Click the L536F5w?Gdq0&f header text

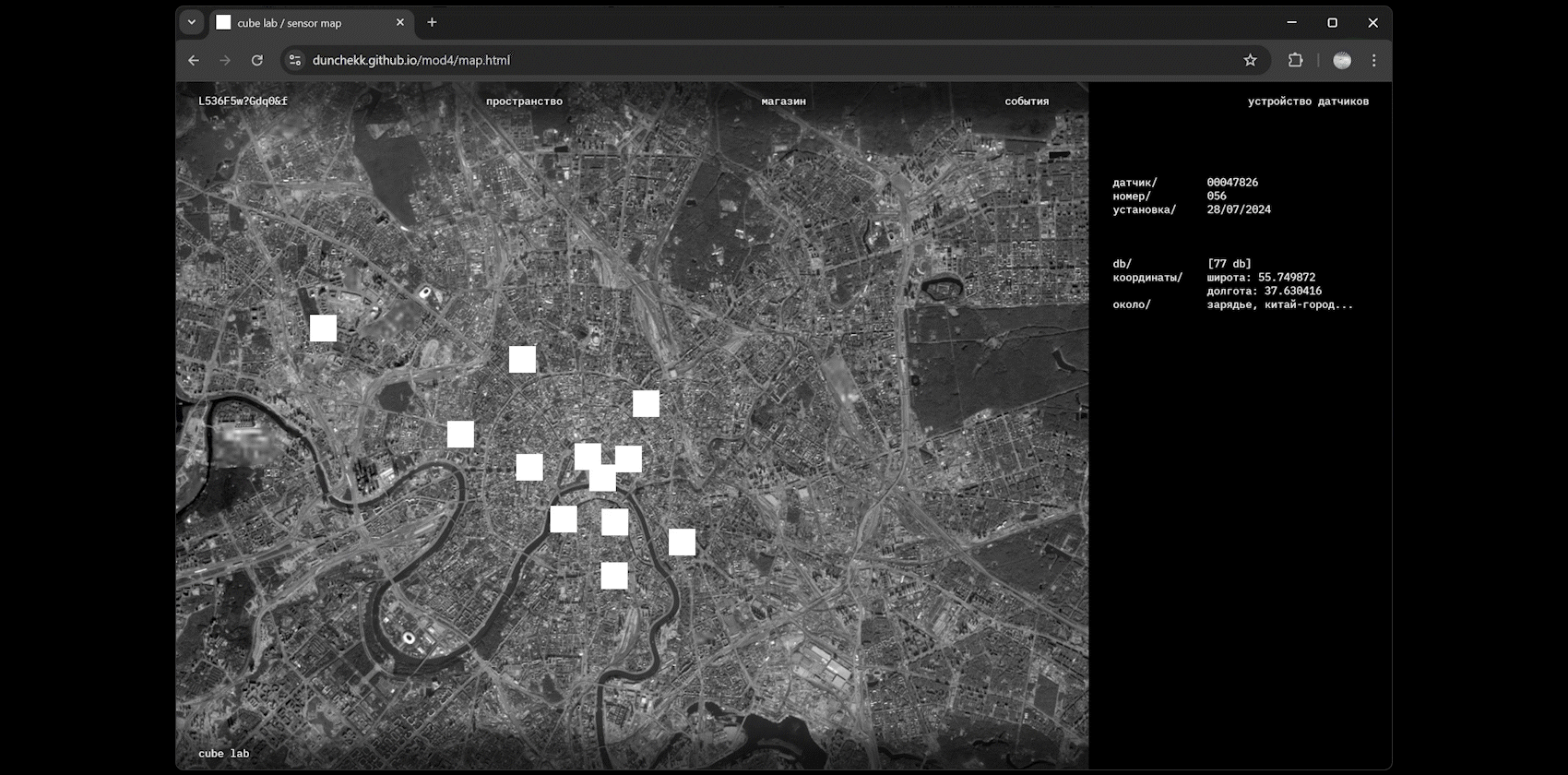pyautogui.click(x=243, y=101)
